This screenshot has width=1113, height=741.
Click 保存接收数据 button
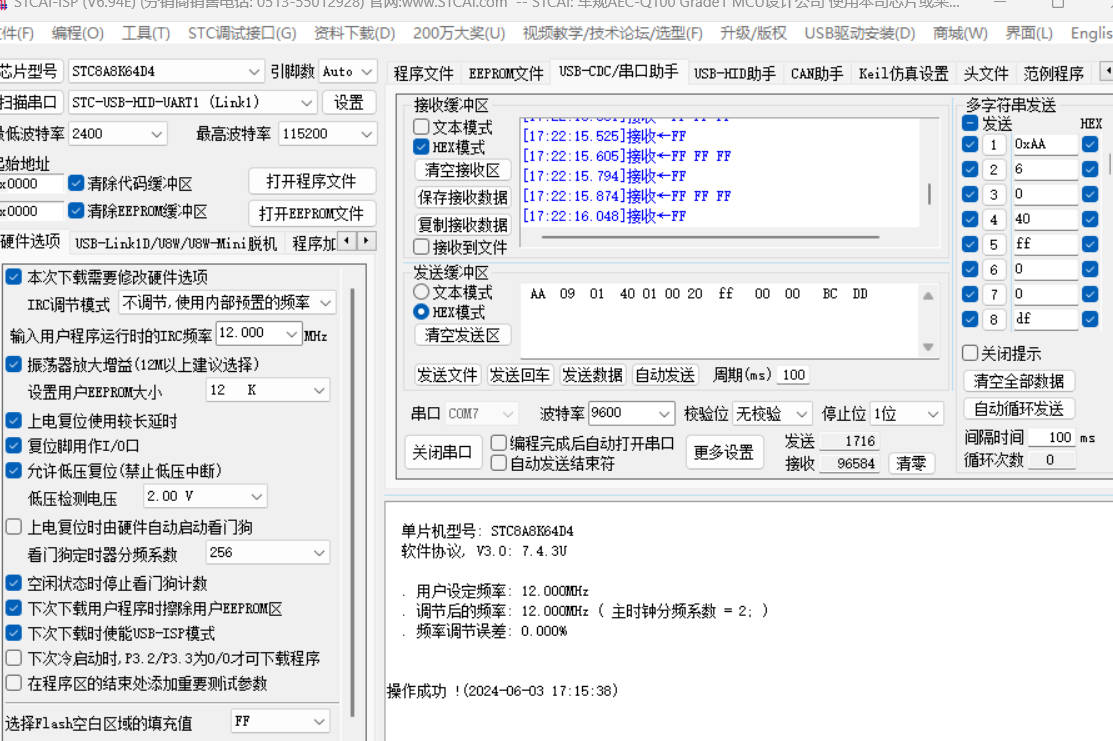pos(462,197)
